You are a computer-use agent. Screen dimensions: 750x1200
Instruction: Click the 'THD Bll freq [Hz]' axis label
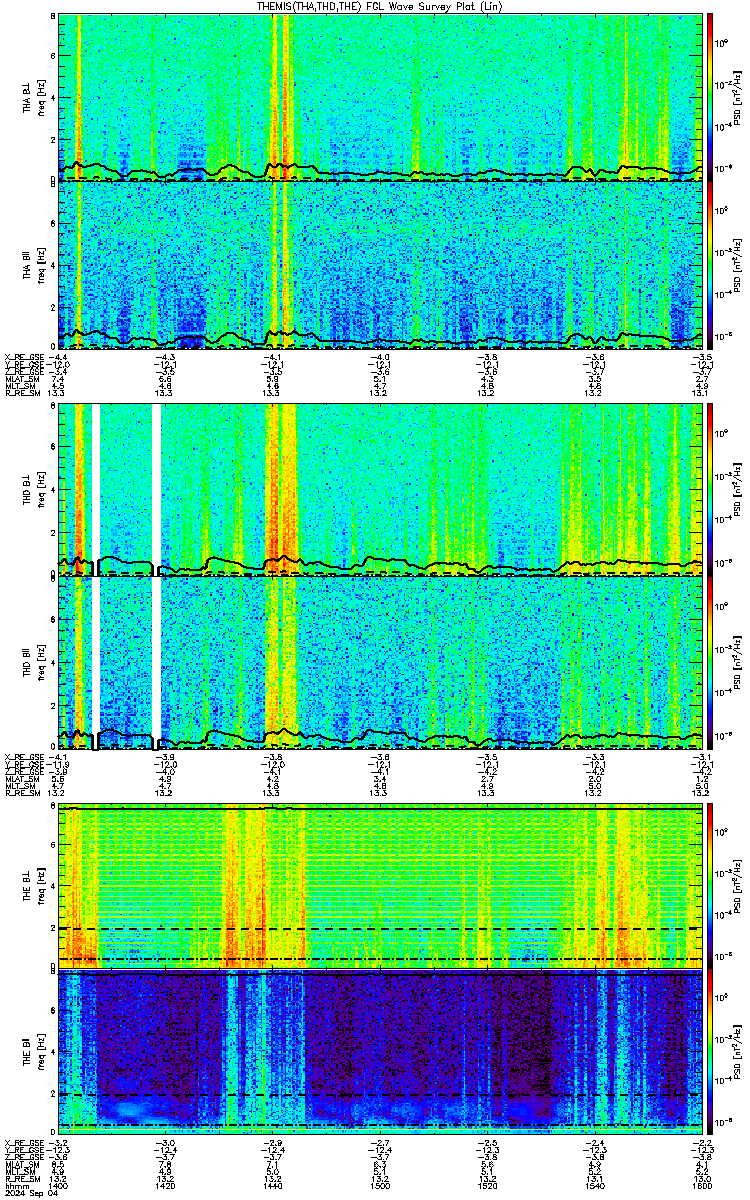coord(34,664)
